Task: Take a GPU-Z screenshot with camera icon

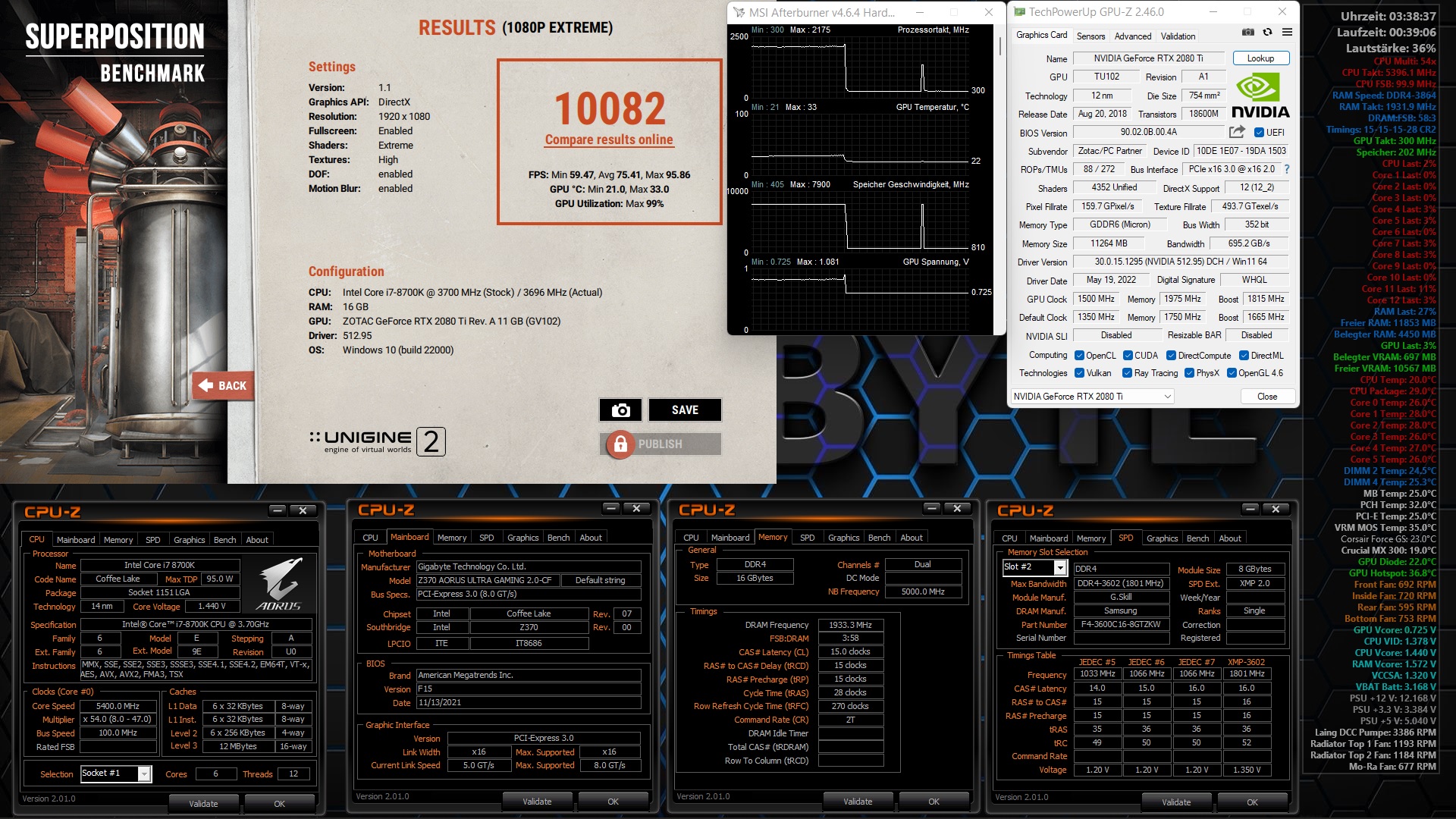Action: pos(1247,33)
